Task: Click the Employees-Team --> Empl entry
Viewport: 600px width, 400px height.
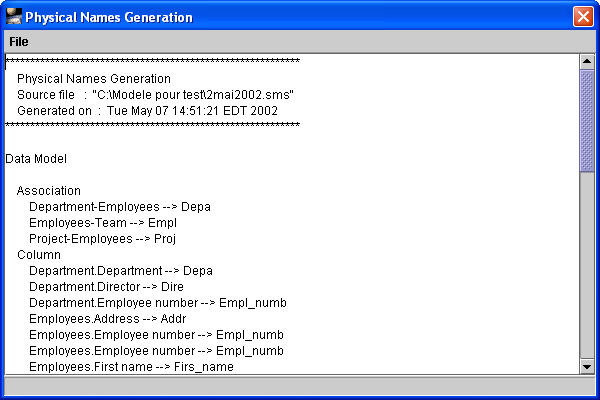Action: pos(102,223)
